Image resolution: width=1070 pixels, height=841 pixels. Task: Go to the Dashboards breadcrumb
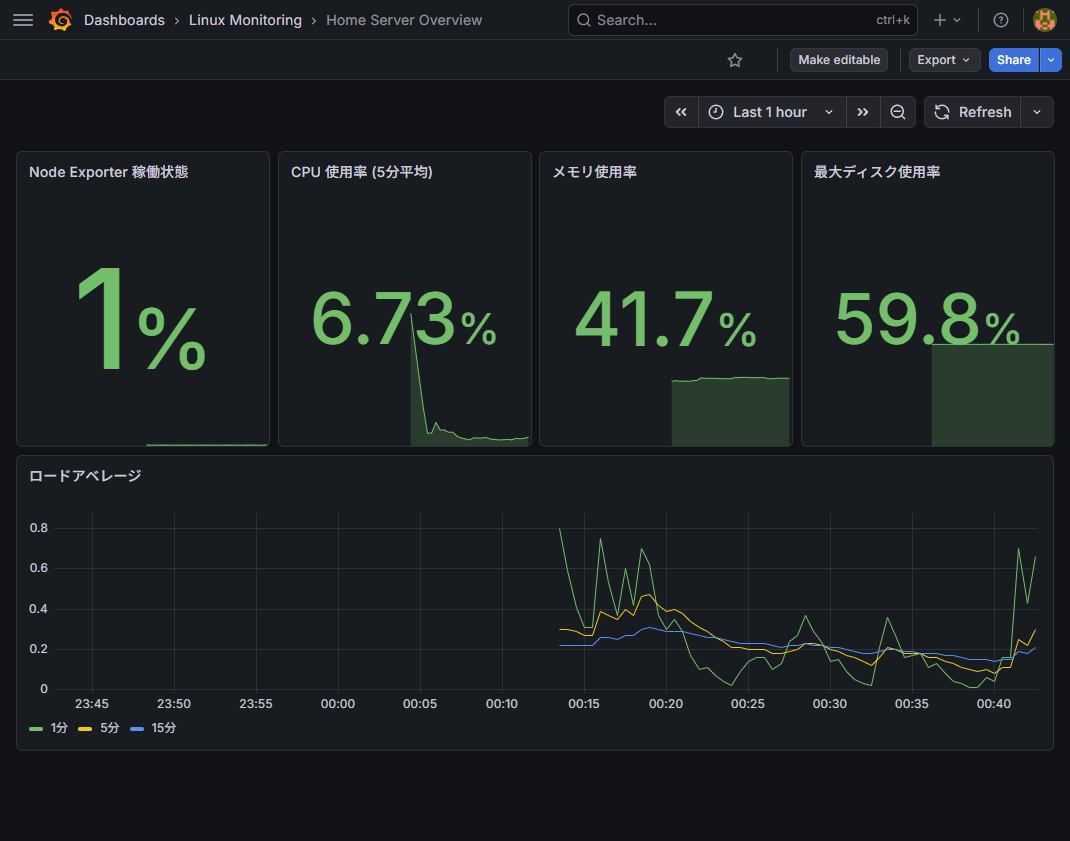pyautogui.click(x=124, y=20)
